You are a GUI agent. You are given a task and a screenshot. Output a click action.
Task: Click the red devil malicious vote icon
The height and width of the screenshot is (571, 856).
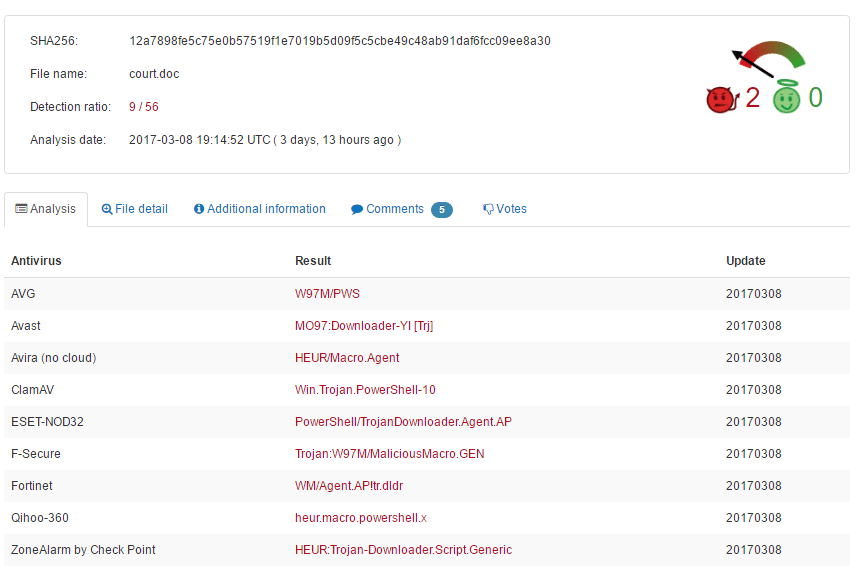coord(722,99)
